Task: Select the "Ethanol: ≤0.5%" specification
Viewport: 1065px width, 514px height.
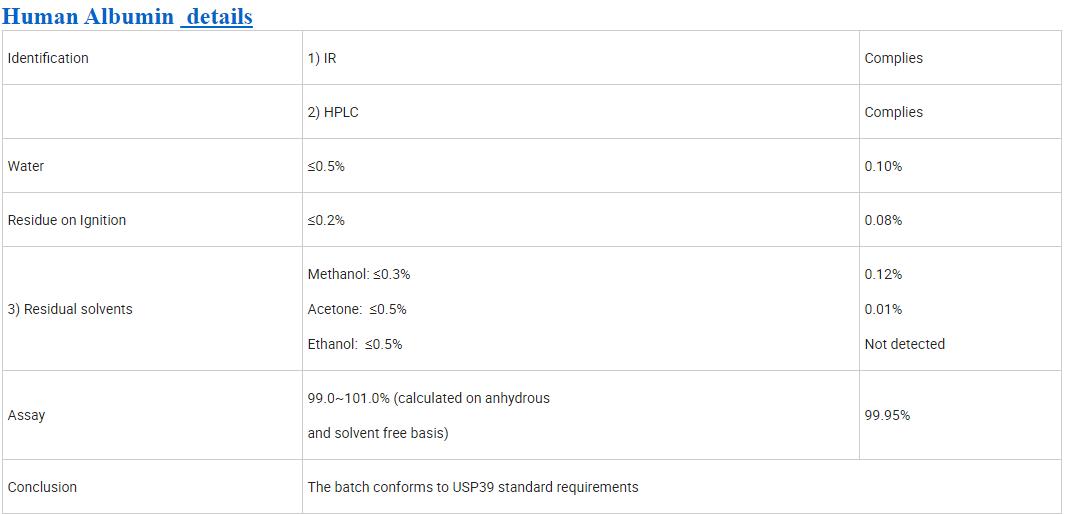Action: [x=355, y=344]
